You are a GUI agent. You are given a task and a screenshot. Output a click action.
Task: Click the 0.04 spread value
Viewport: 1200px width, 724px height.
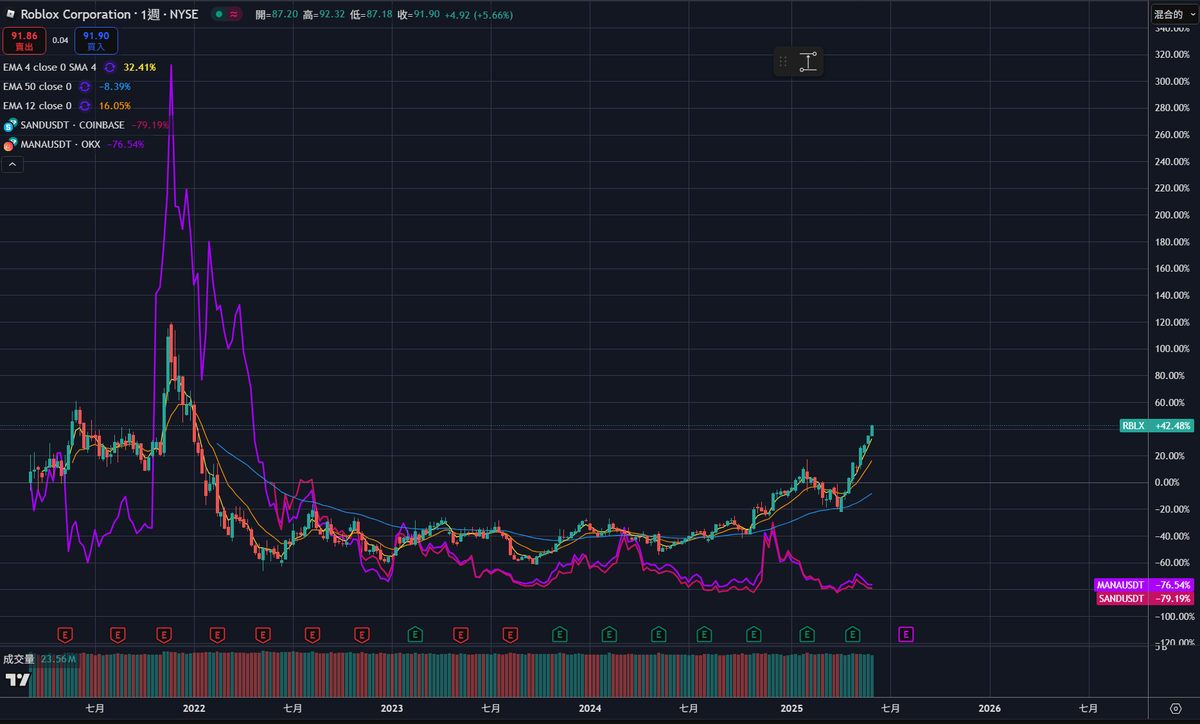pyautogui.click(x=60, y=41)
